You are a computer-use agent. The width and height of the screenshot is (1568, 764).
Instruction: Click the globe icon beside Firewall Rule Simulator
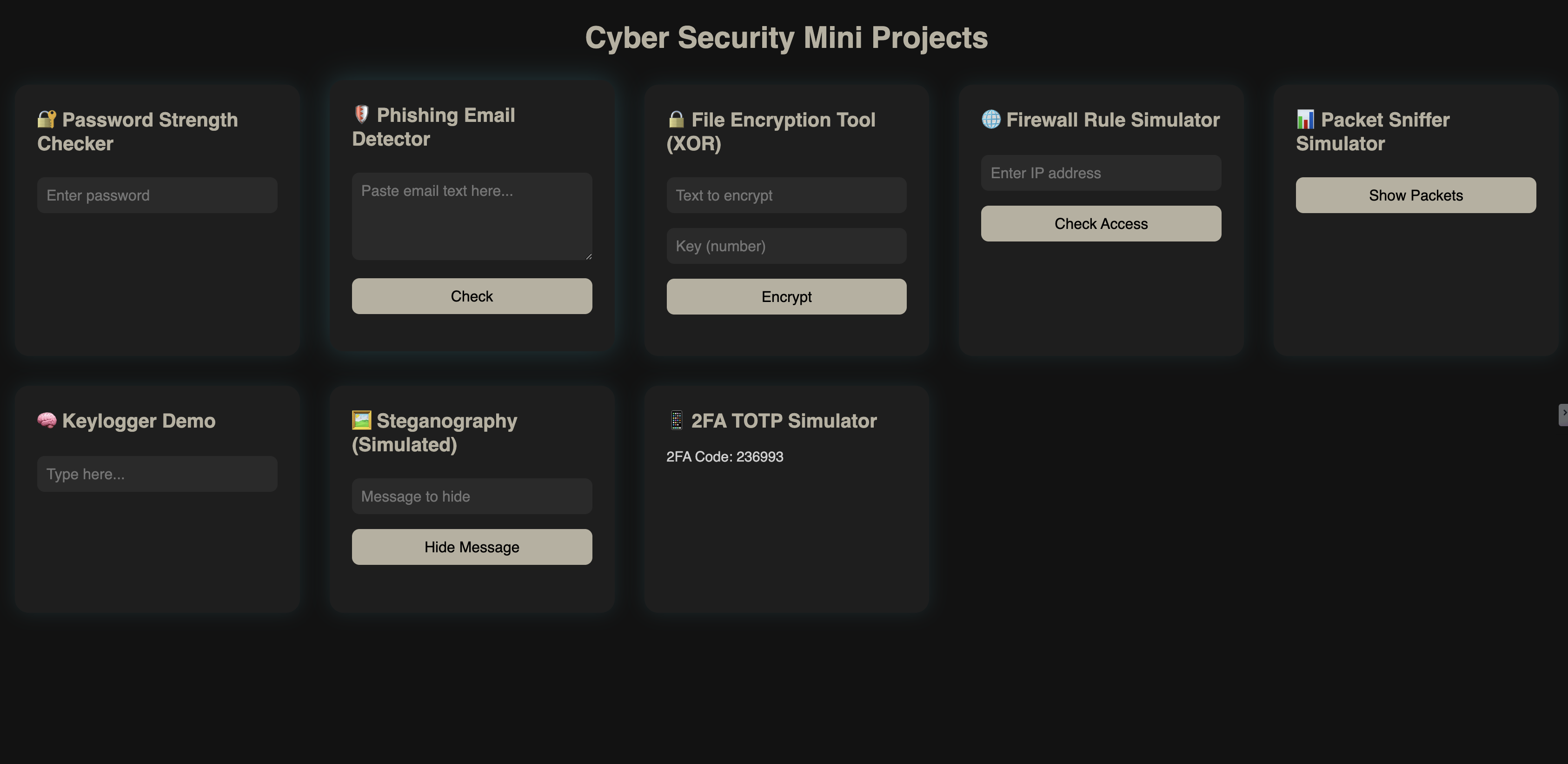point(991,120)
